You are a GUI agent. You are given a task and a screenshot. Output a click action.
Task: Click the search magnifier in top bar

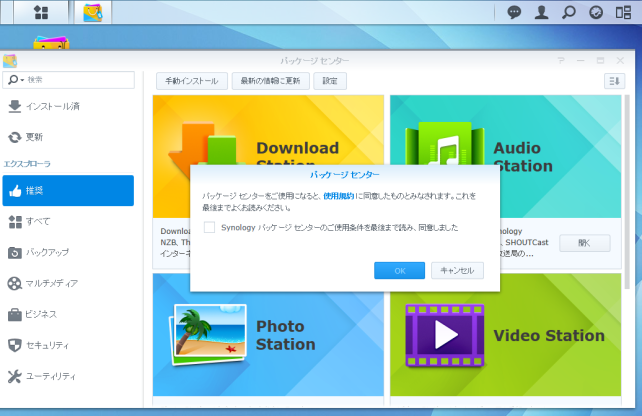click(x=569, y=12)
